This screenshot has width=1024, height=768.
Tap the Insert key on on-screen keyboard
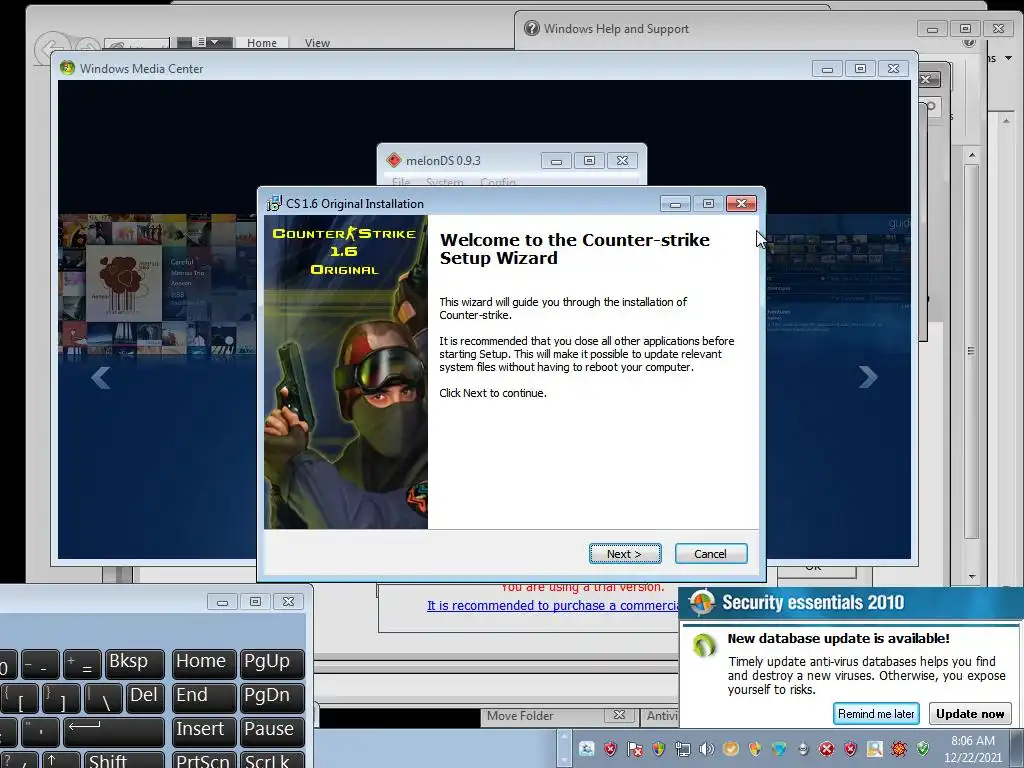point(204,731)
